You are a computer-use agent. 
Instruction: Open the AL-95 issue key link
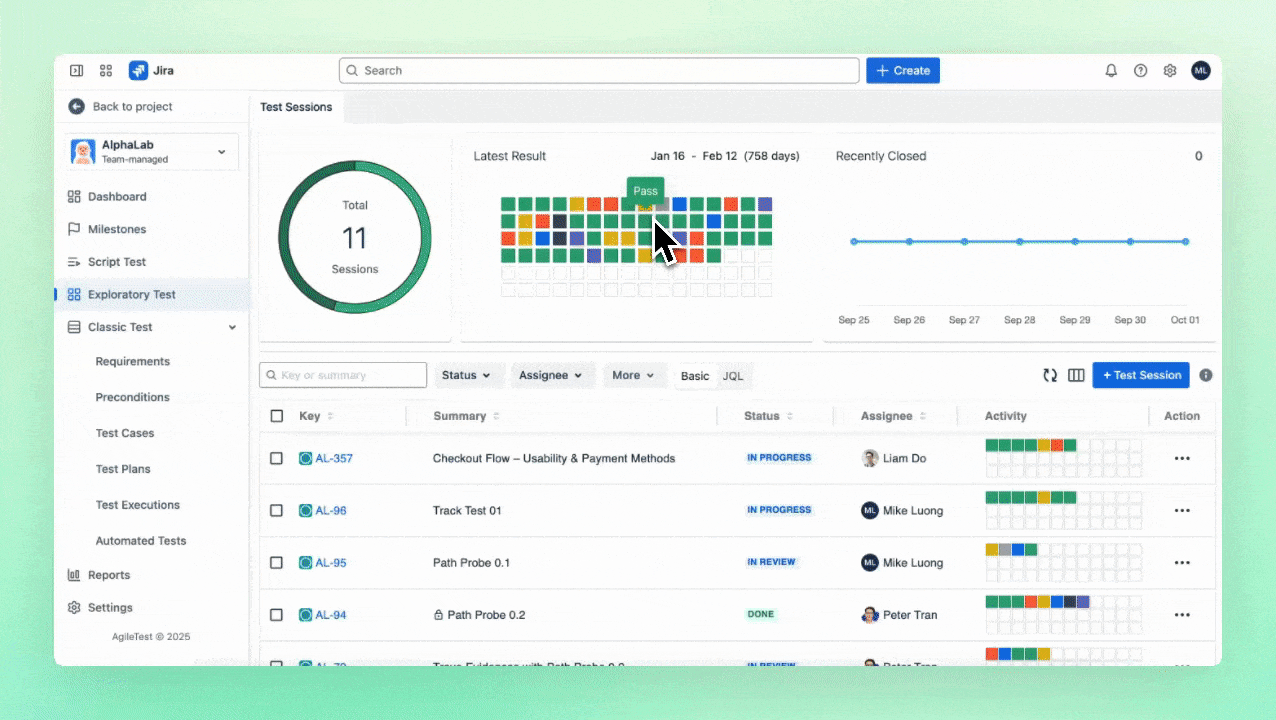pos(331,563)
